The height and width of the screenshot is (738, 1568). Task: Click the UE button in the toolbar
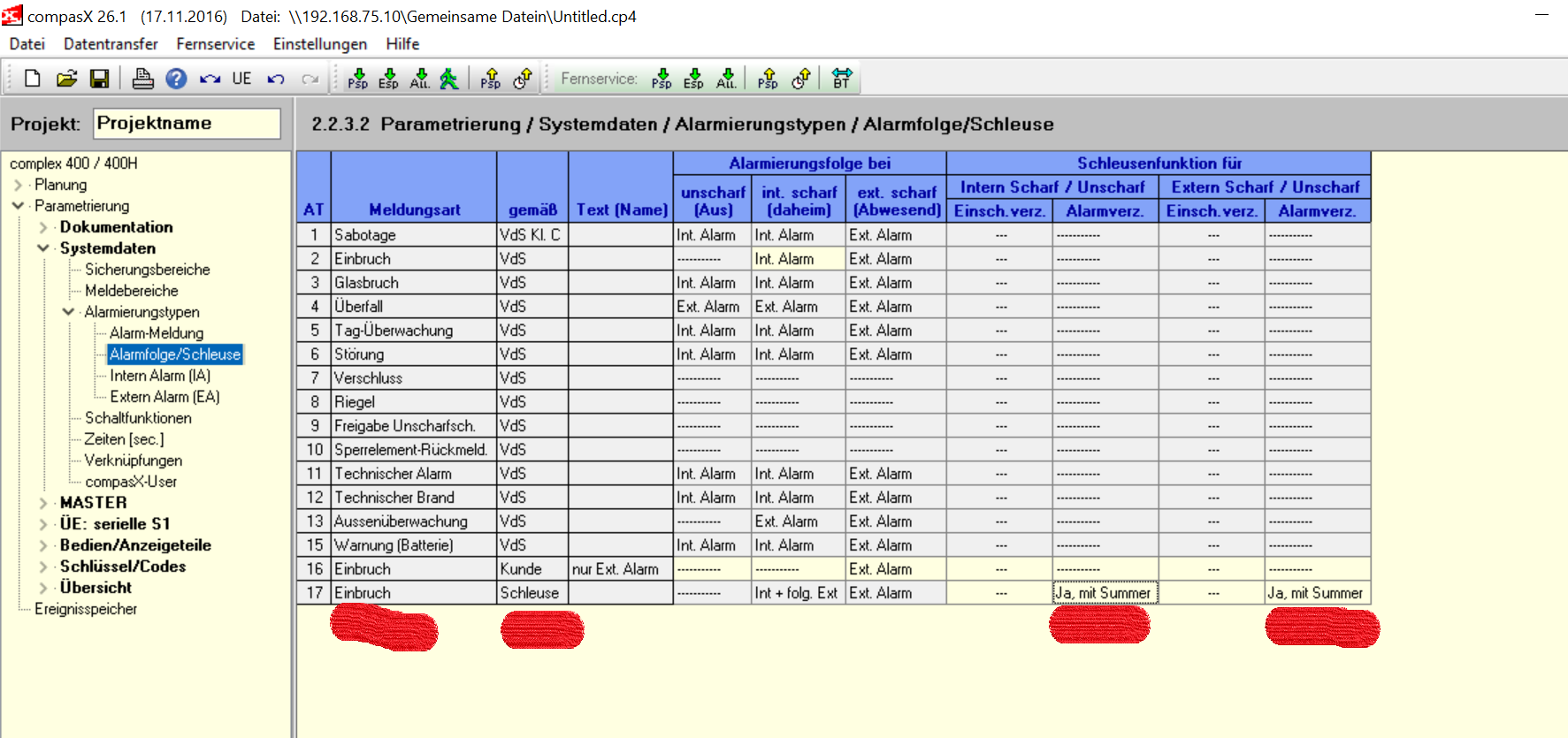[241, 79]
